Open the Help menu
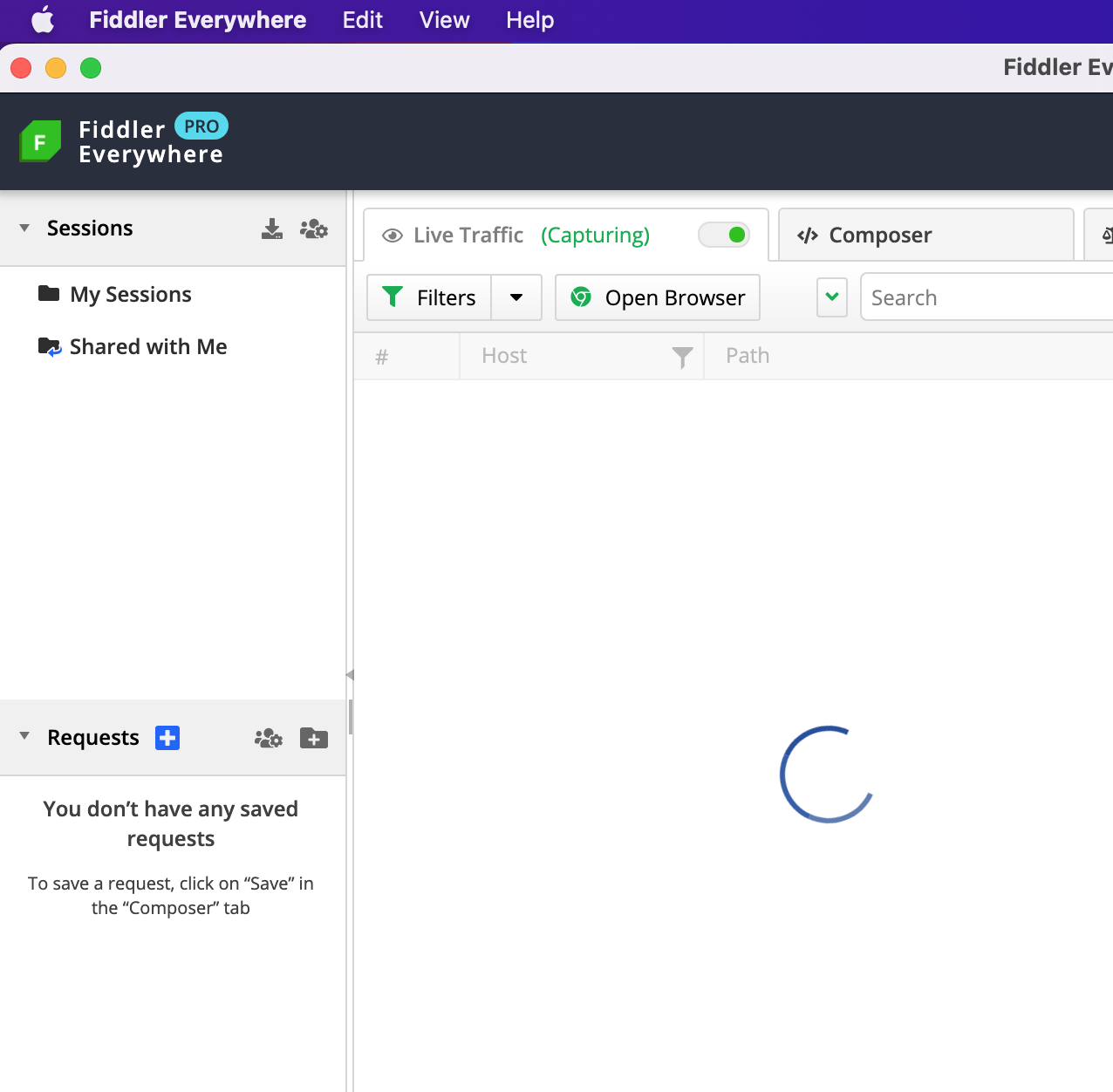 (529, 20)
